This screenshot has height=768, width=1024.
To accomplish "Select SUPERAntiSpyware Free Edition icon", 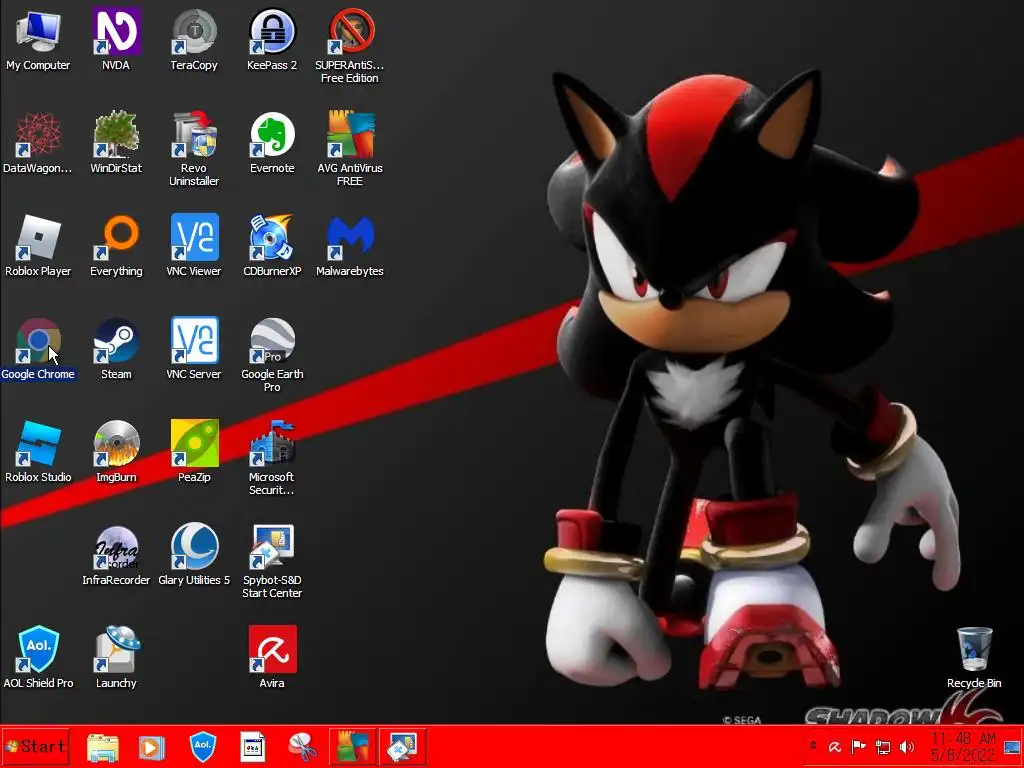I will pos(349,46).
